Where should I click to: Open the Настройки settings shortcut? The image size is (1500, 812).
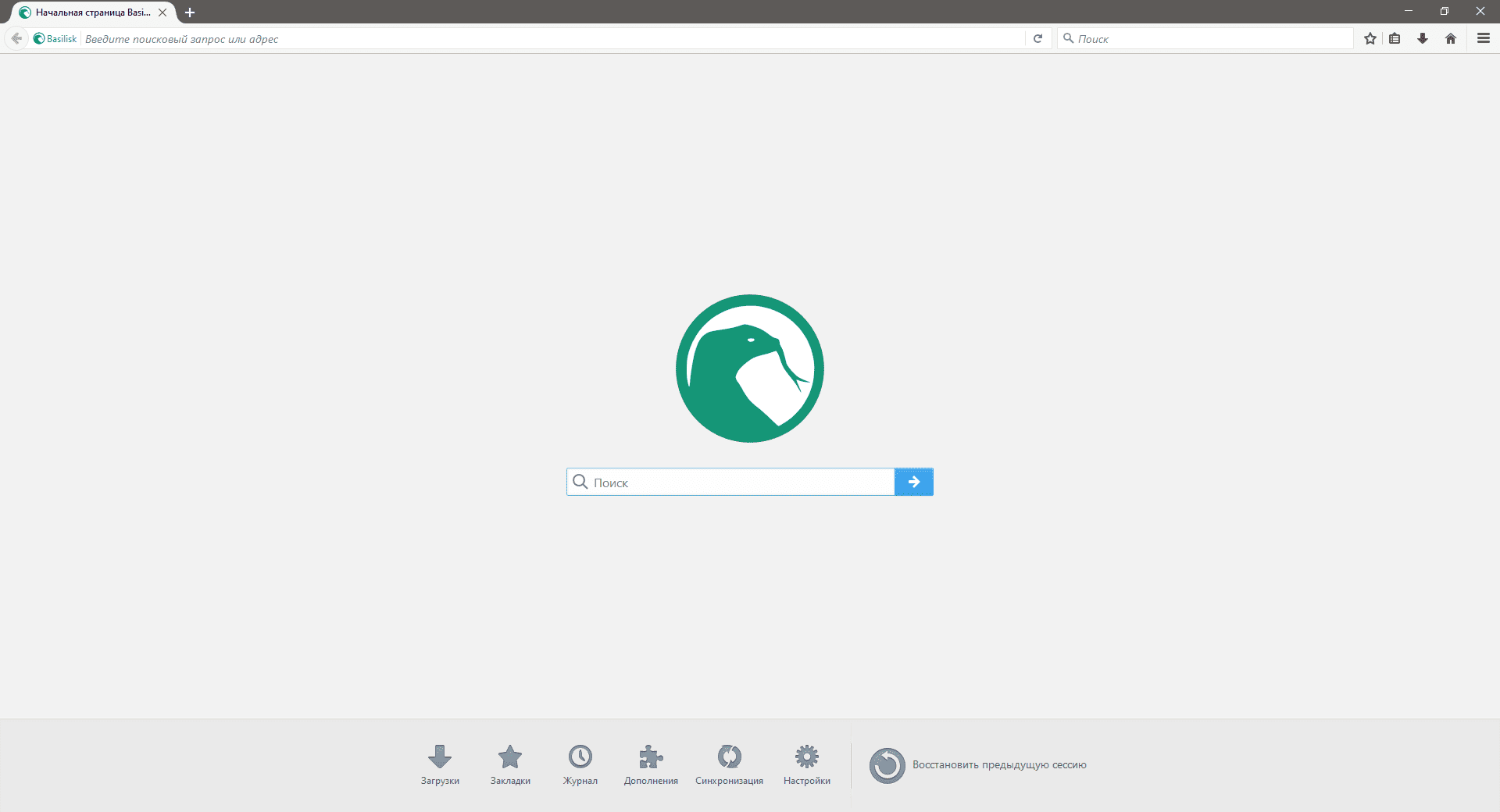(807, 764)
